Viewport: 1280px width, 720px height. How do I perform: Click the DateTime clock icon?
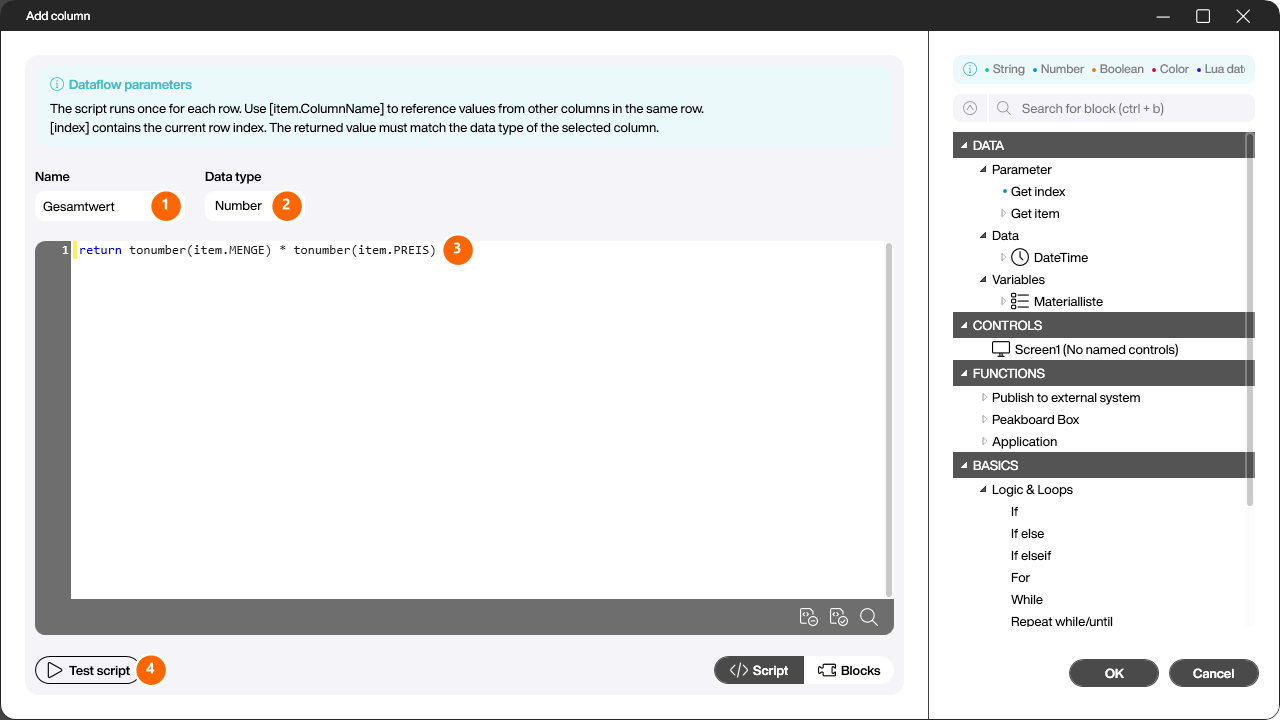pos(1020,257)
